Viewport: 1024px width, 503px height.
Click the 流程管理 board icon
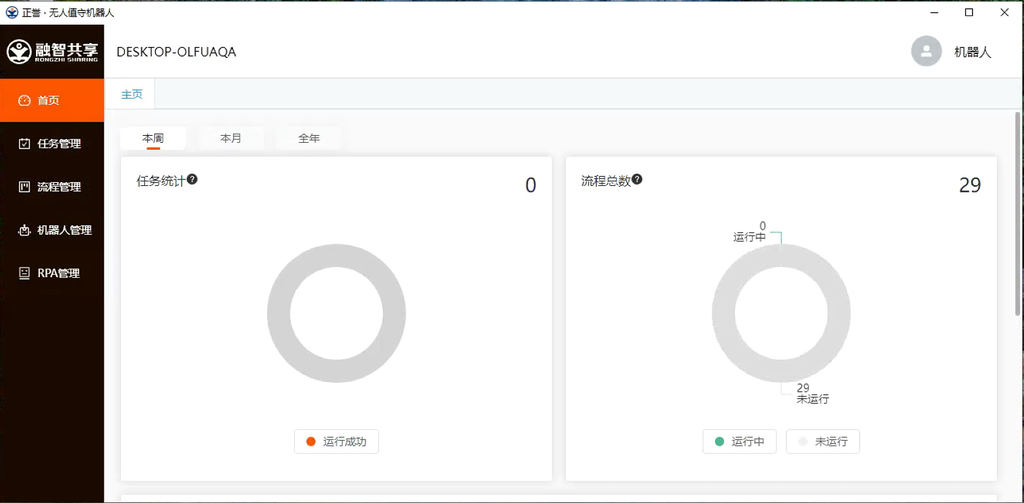point(24,187)
